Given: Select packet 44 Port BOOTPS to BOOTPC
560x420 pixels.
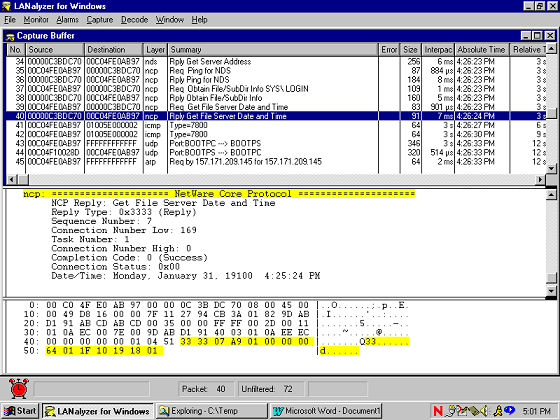Looking at the screenshot, I should pyautogui.click(x=276, y=152).
